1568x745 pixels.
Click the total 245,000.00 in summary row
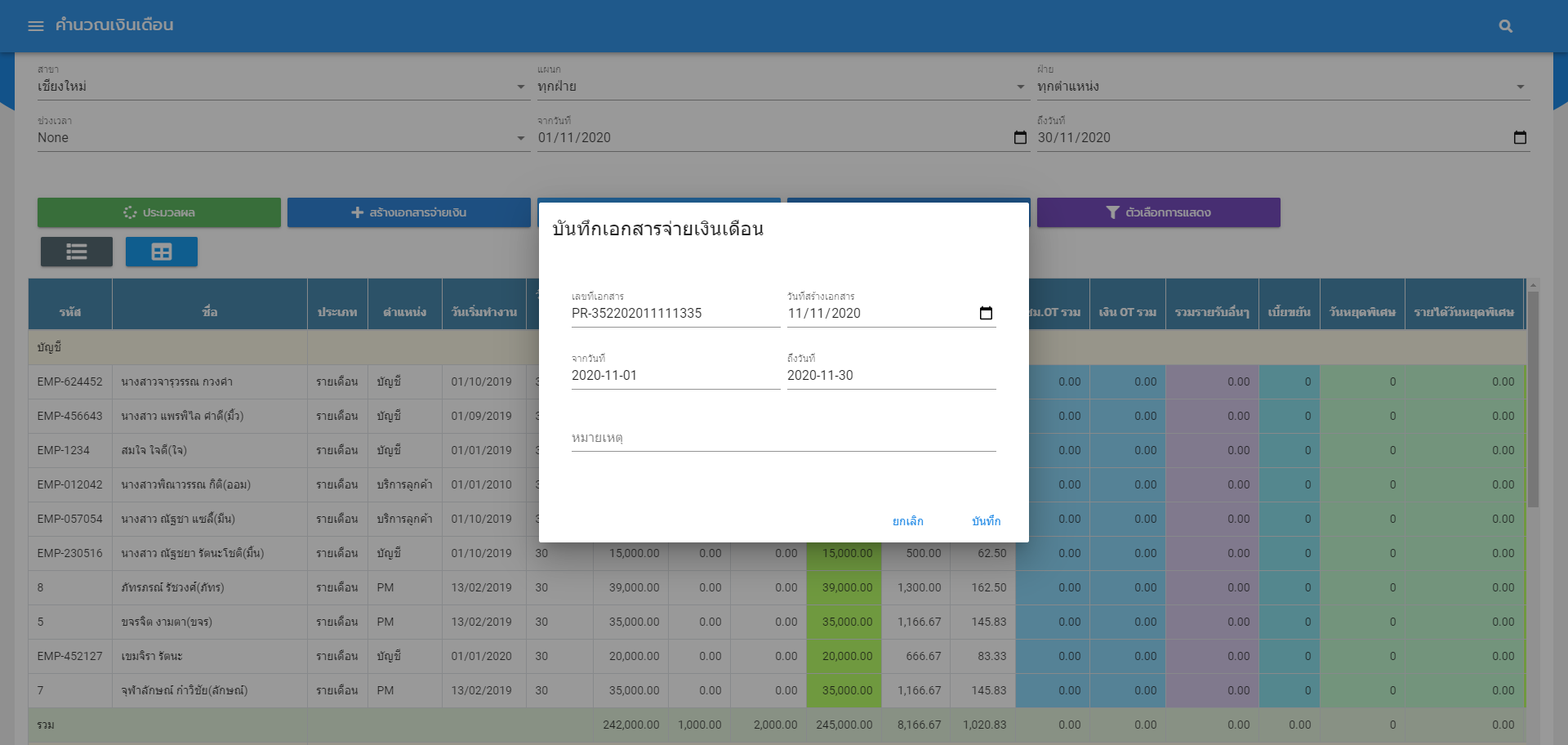844,725
